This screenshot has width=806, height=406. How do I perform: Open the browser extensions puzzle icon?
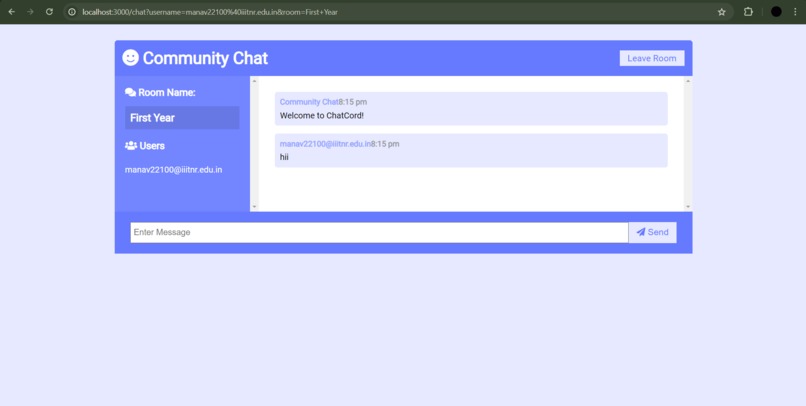coord(748,12)
